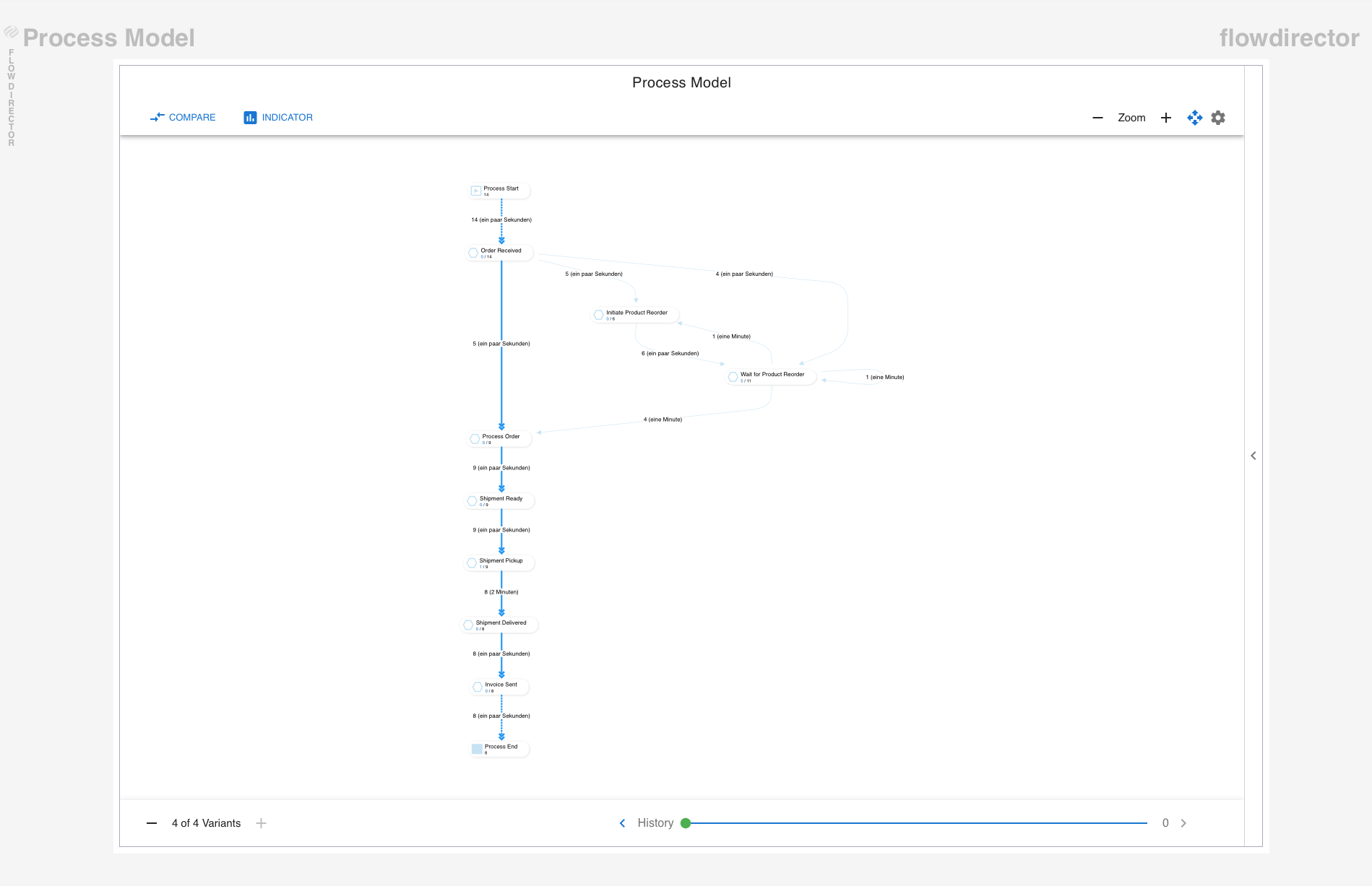The height and width of the screenshot is (886, 1372).
Task: Expand the right side panel chevron
Action: [x=1254, y=456]
